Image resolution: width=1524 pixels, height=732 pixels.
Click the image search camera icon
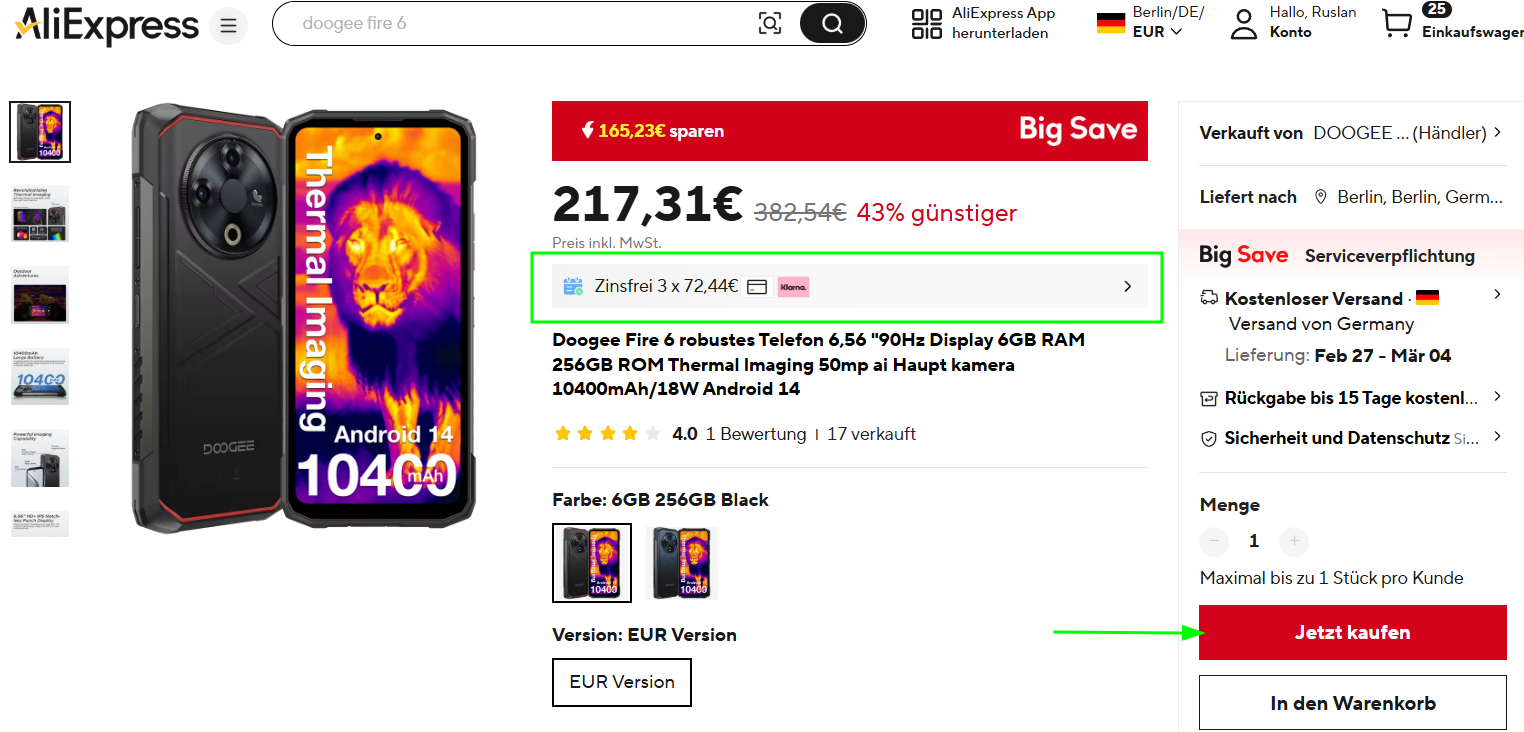tap(770, 24)
